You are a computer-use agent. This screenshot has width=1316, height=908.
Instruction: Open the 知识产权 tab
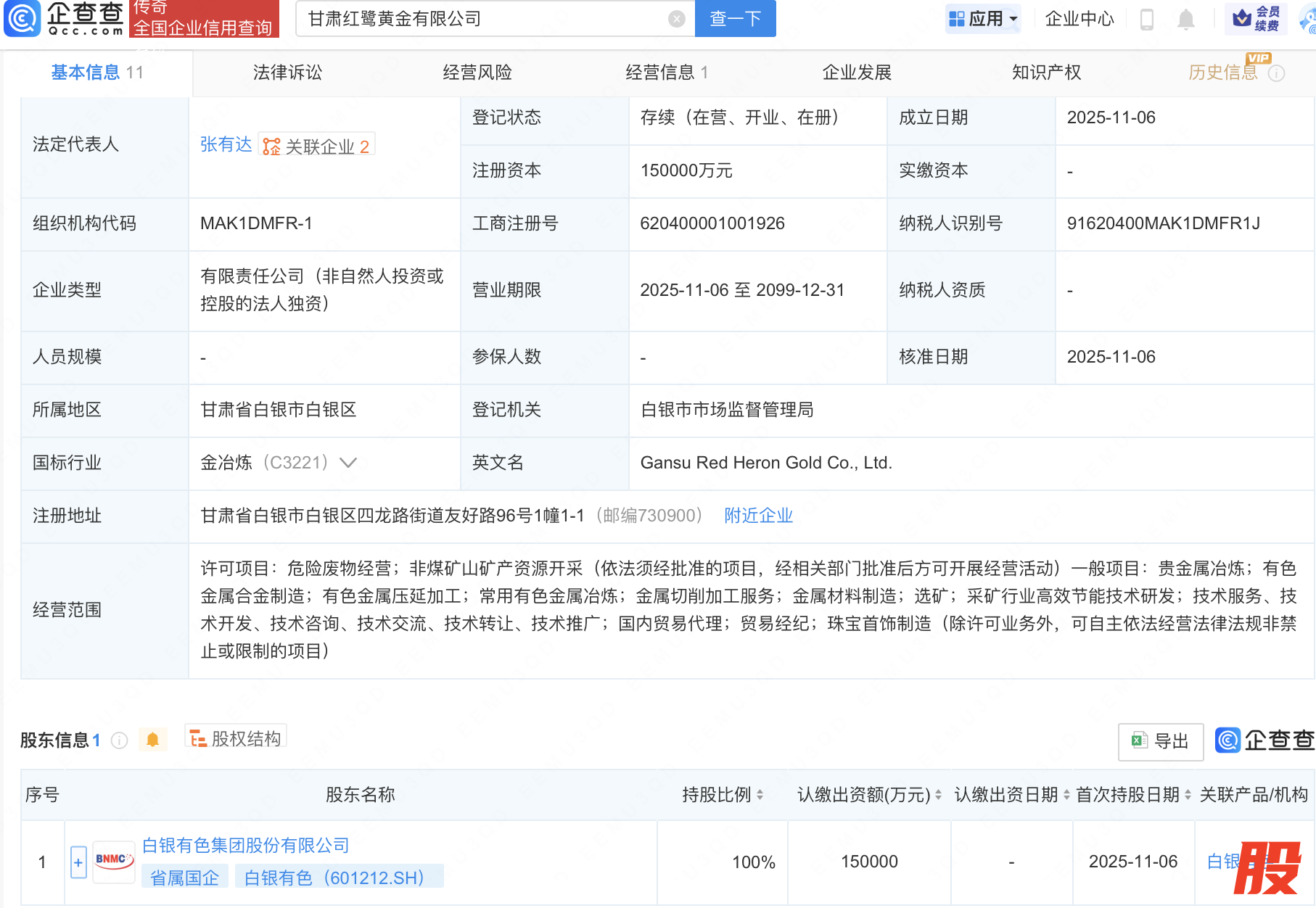[x=1045, y=73]
